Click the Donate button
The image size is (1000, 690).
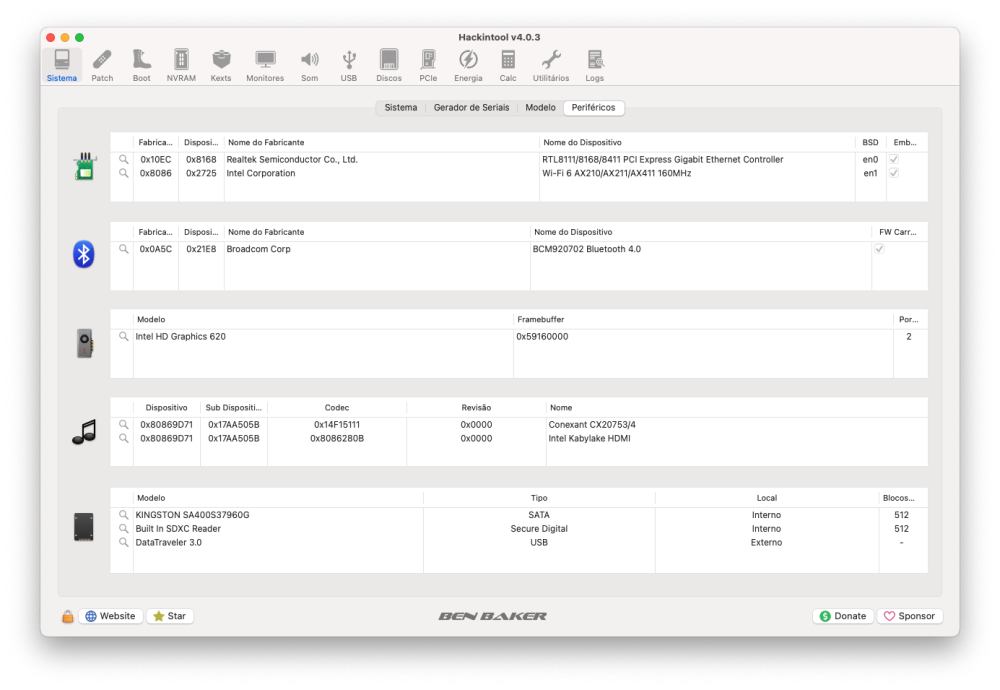point(842,616)
